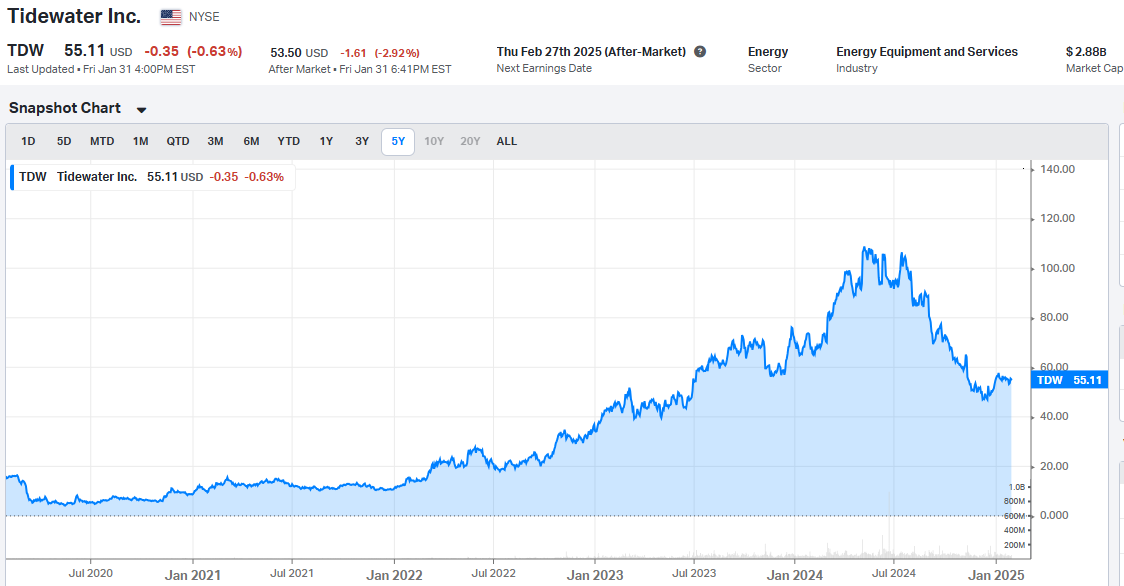The width and height of the screenshot is (1124, 586).
Task: Click the Jul 2024 x-axis label
Action: point(893,573)
